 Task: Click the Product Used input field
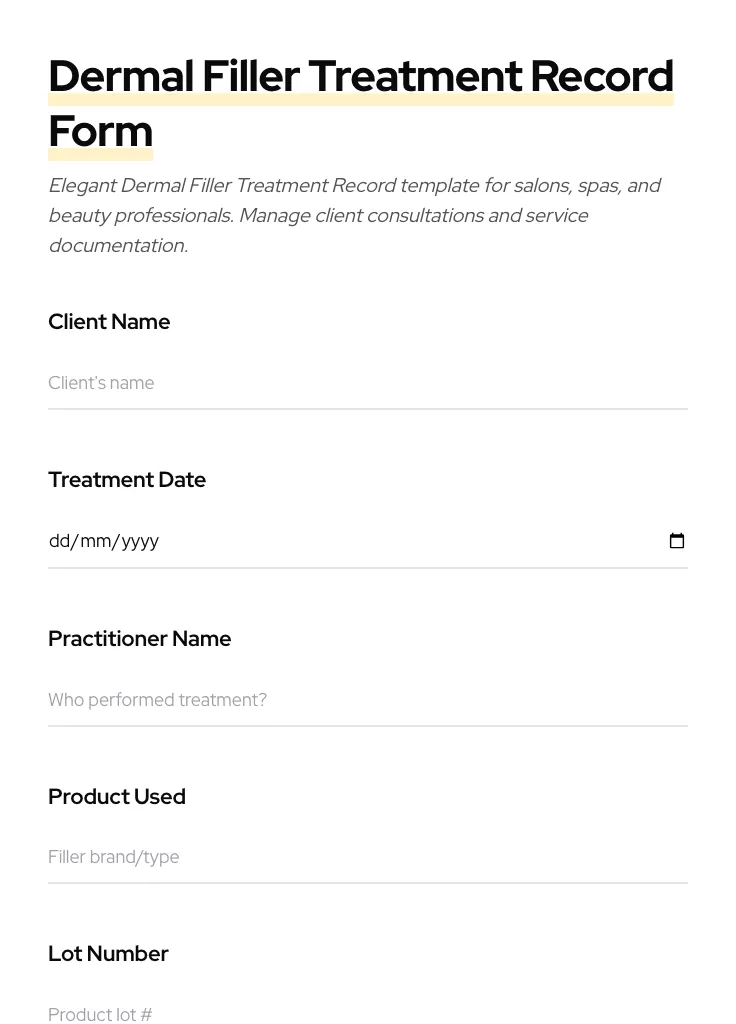click(x=368, y=857)
